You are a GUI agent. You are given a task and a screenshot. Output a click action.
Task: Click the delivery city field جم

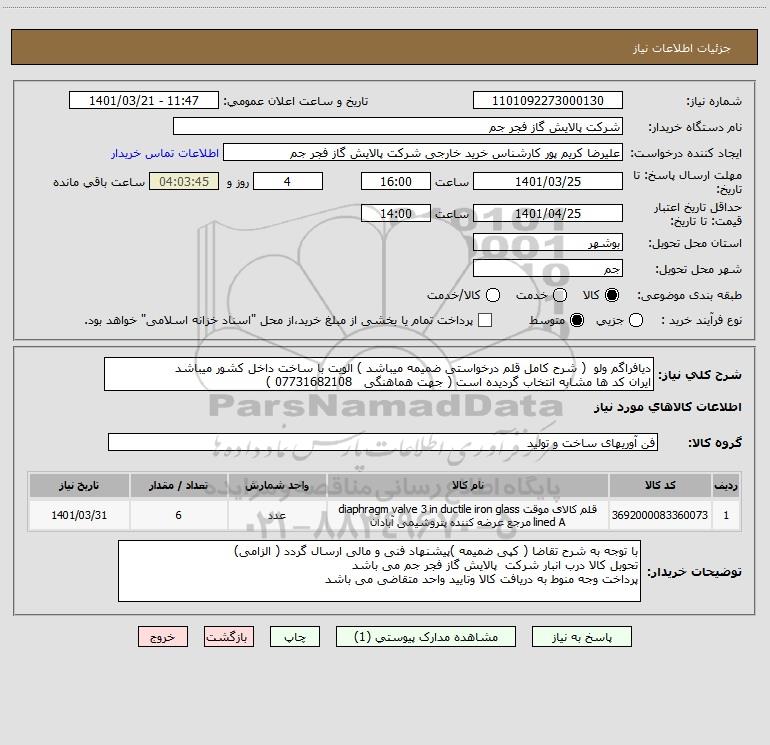tap(548, 269)
